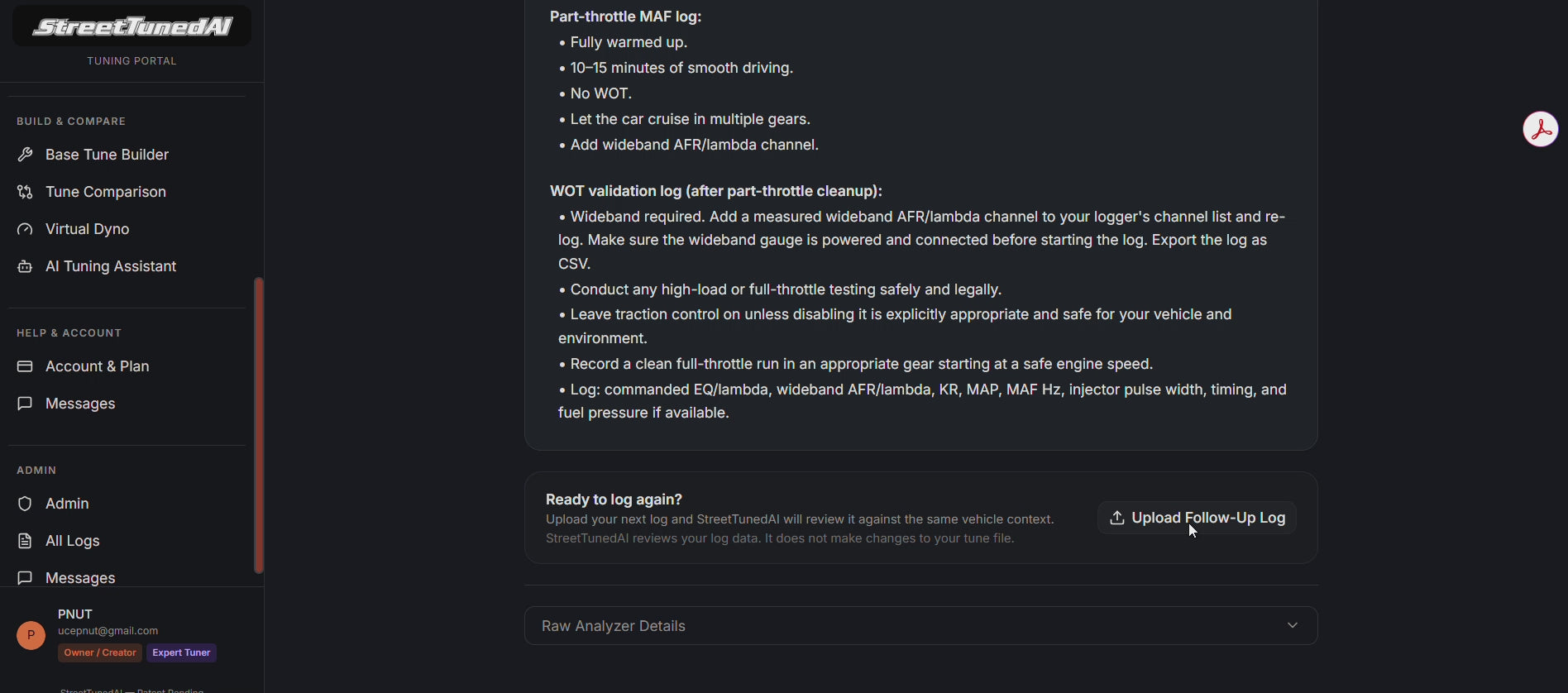This screenshot has width=1568, height=693.
Task: Click the Virtual Dyno gauge icon
Action: [x=26, y=229]
